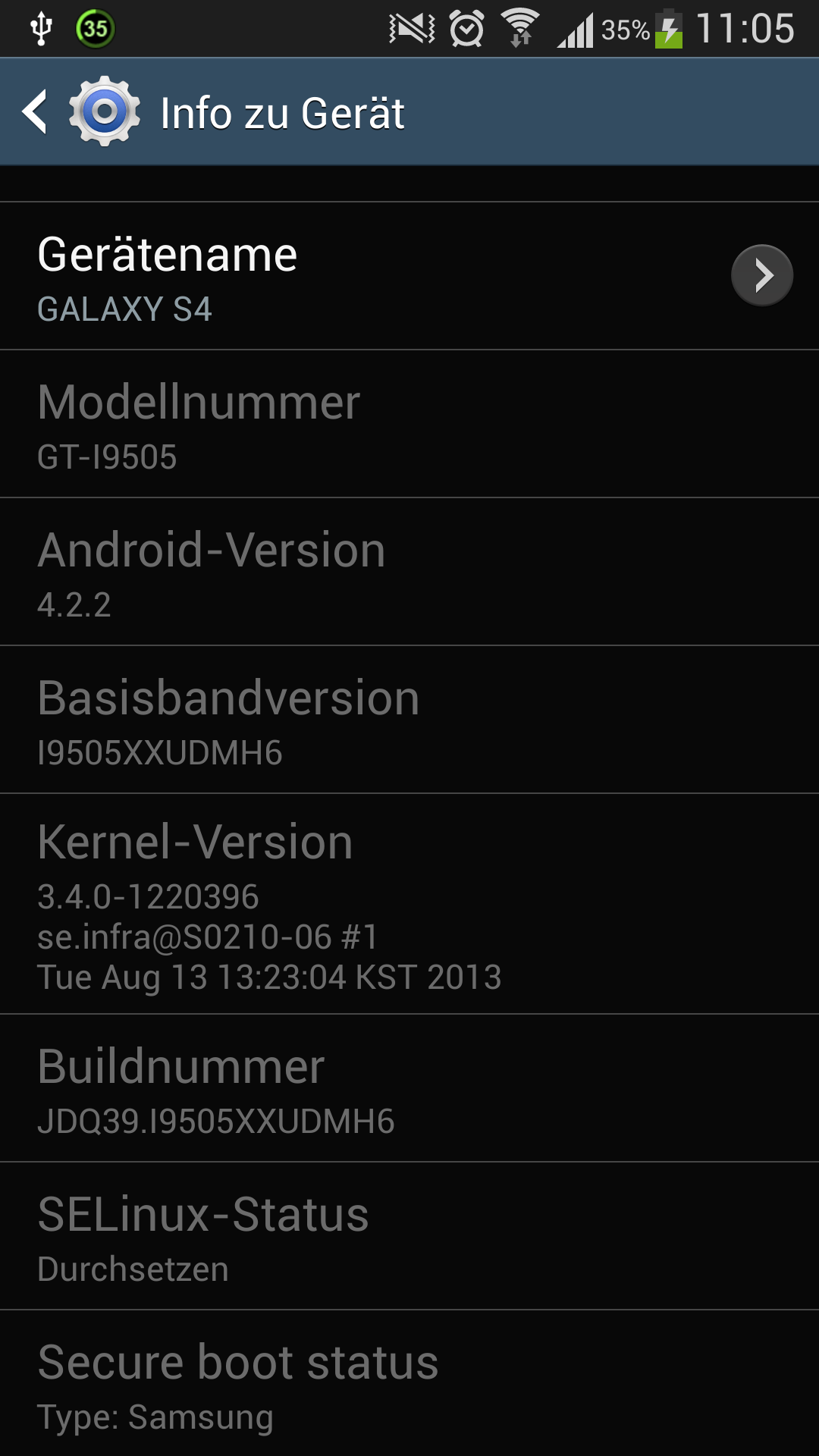Tap the USB connection status icon
Image resolution: width=819 pixels, height=1456 pixels.
[x=41, y=29]
